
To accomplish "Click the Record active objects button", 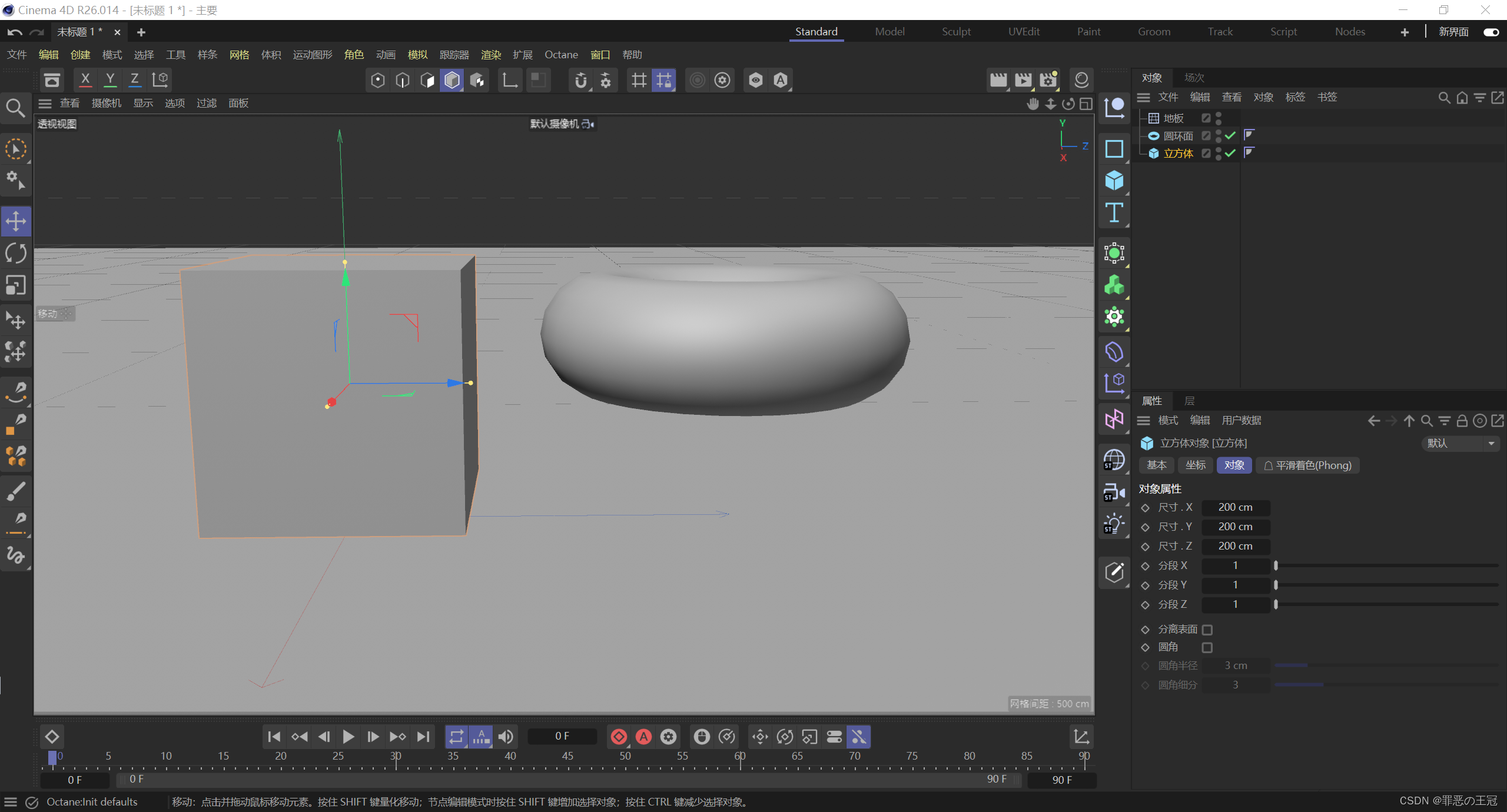I will pos(619,737).
